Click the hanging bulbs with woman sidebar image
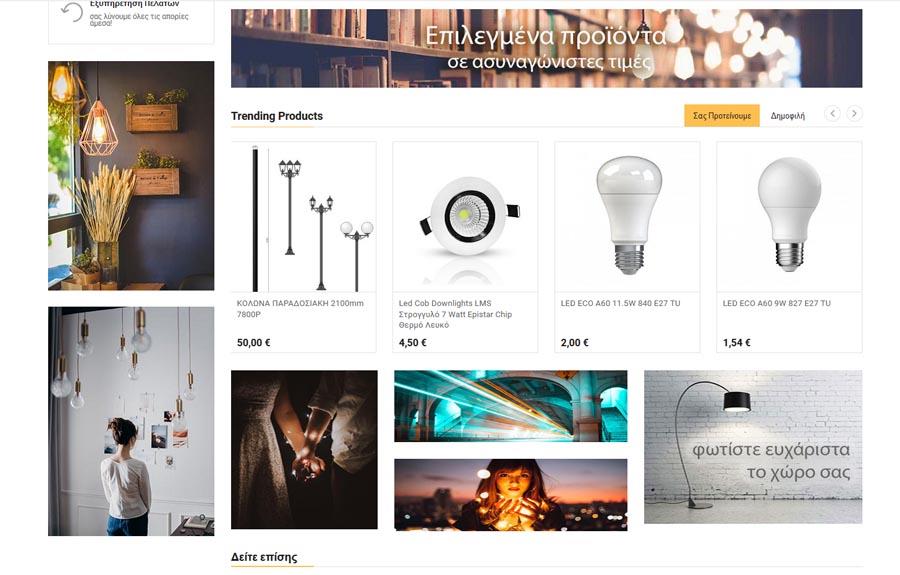This screenshot has height=575, width=900. tap(131, 421)
